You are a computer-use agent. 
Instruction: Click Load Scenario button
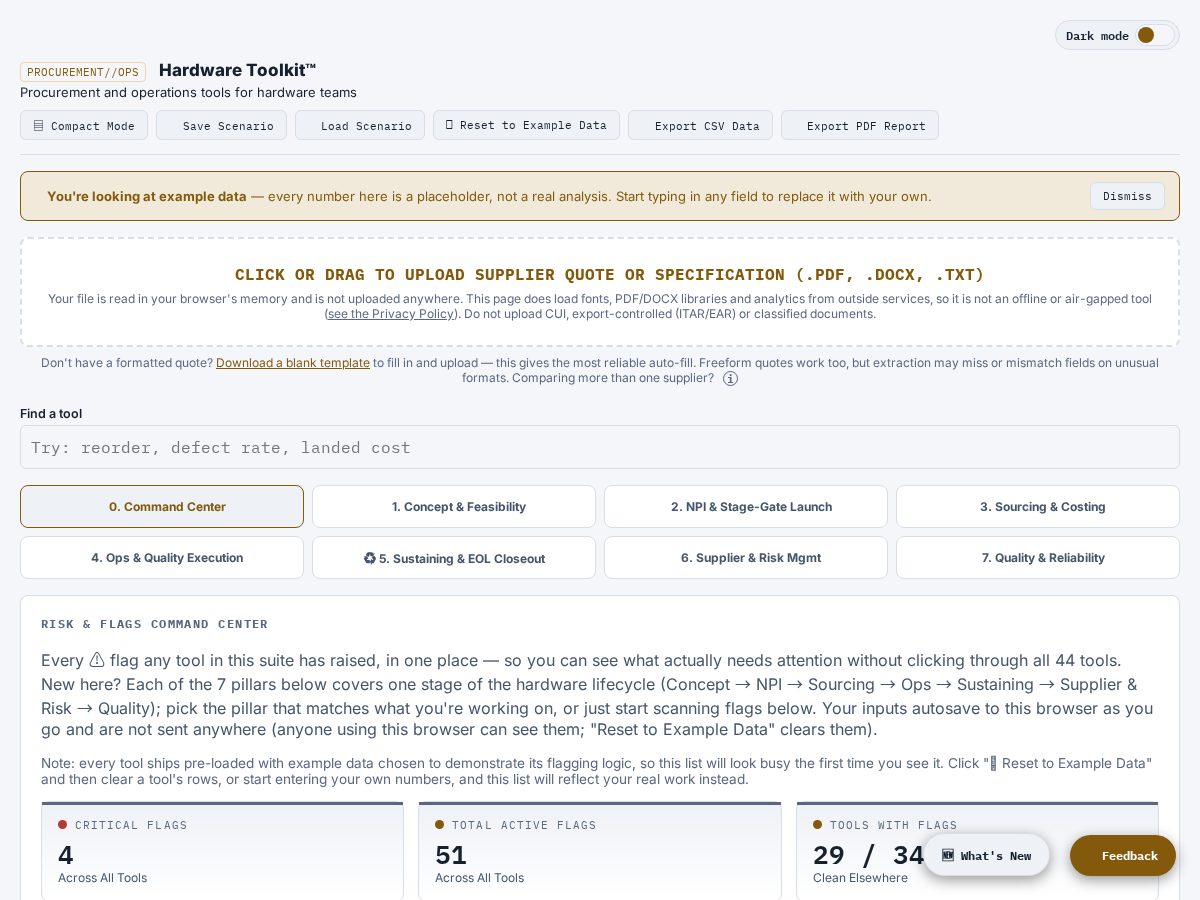[x=360, y=125]
